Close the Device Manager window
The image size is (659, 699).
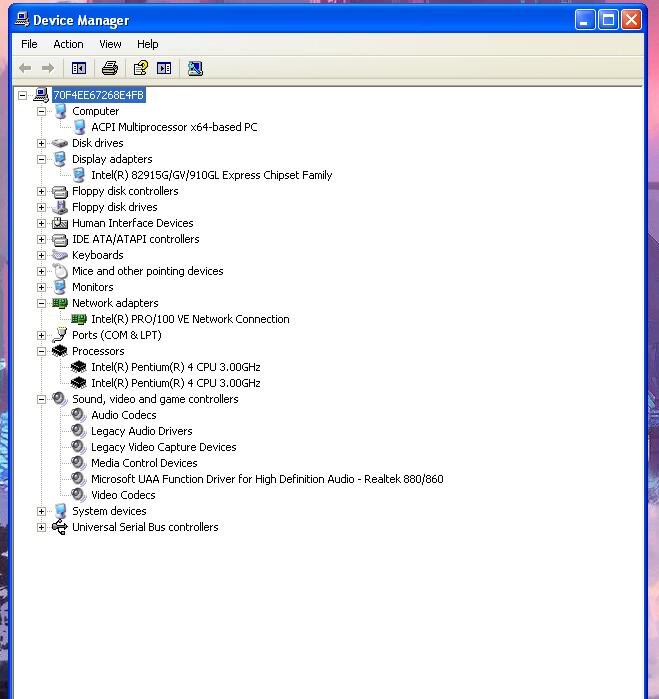tap(631, 20)
